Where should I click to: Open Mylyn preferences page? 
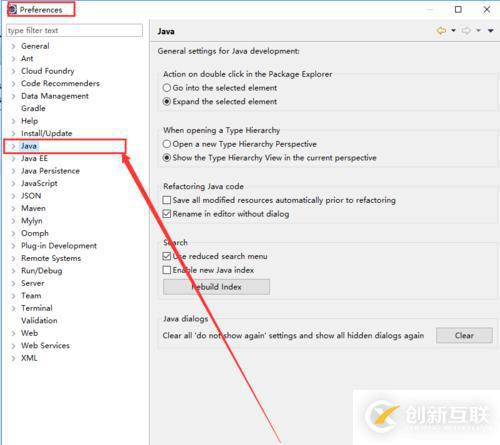32,221
